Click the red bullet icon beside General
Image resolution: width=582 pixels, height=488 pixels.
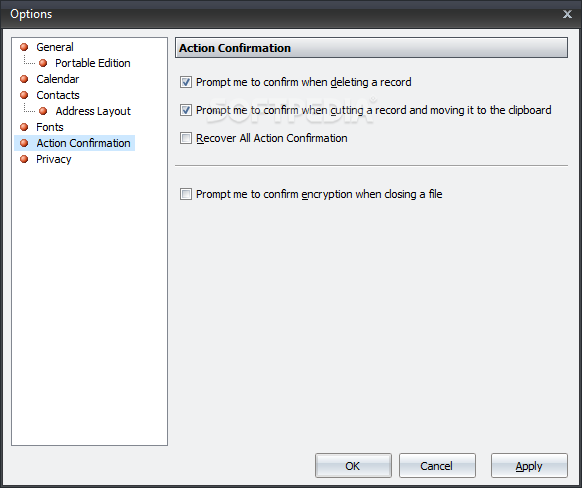point(24,47)
